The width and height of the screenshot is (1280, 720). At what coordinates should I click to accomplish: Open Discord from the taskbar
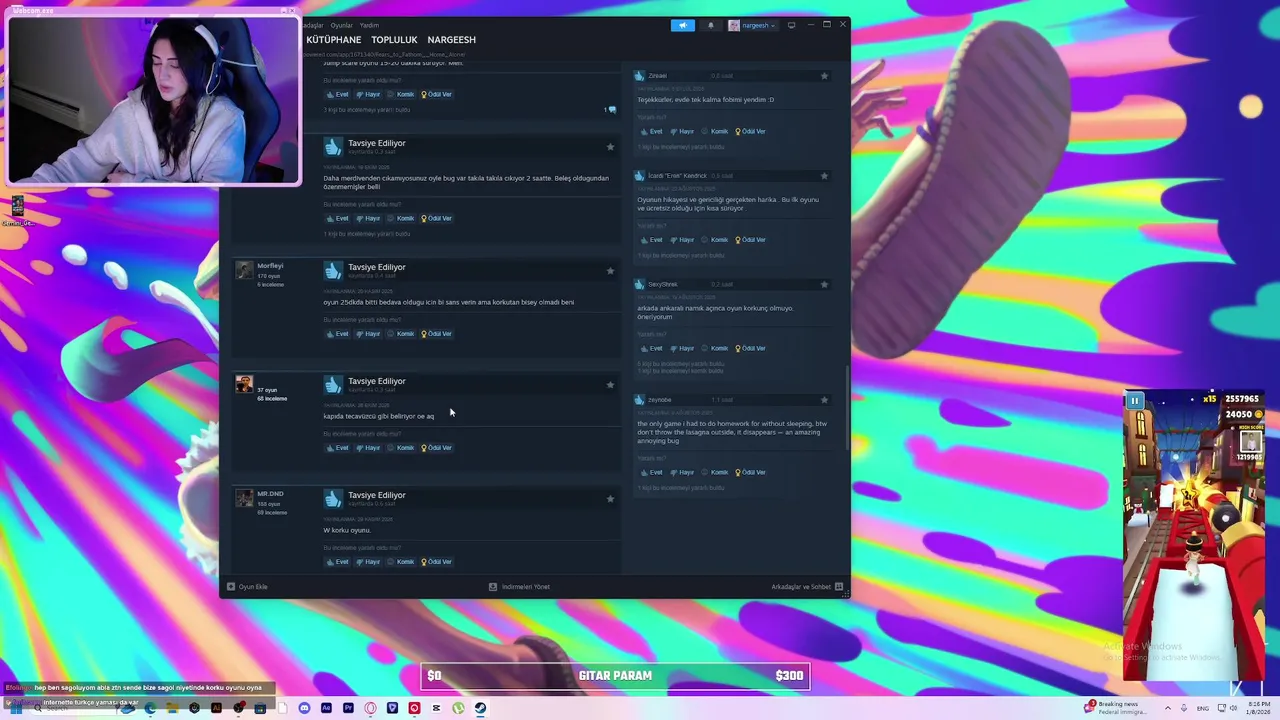(x=304, y=708)
